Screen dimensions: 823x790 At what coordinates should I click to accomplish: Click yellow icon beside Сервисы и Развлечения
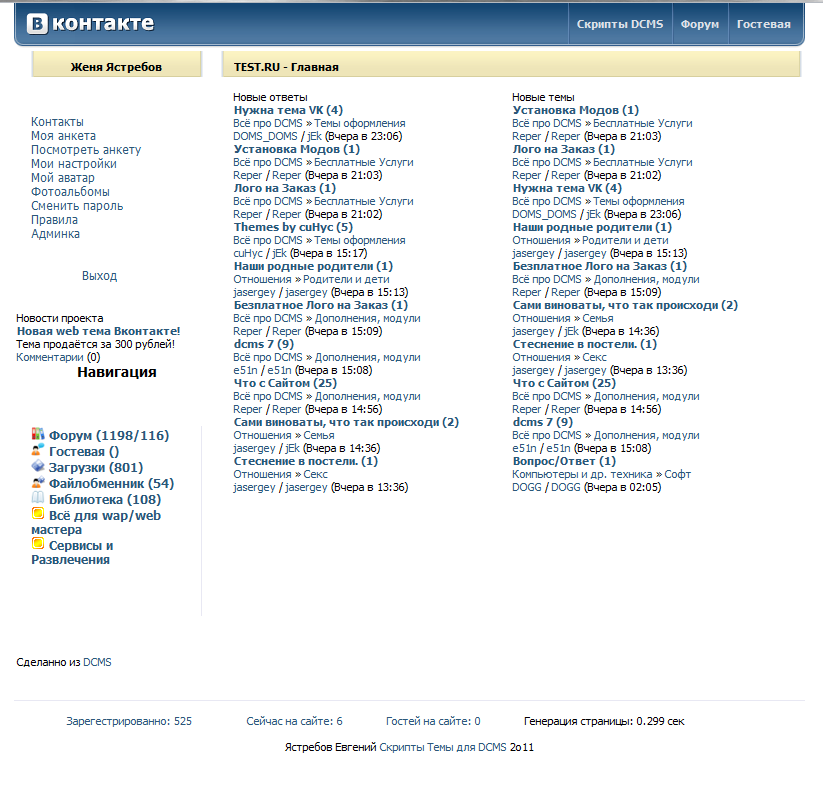[38, 543]
